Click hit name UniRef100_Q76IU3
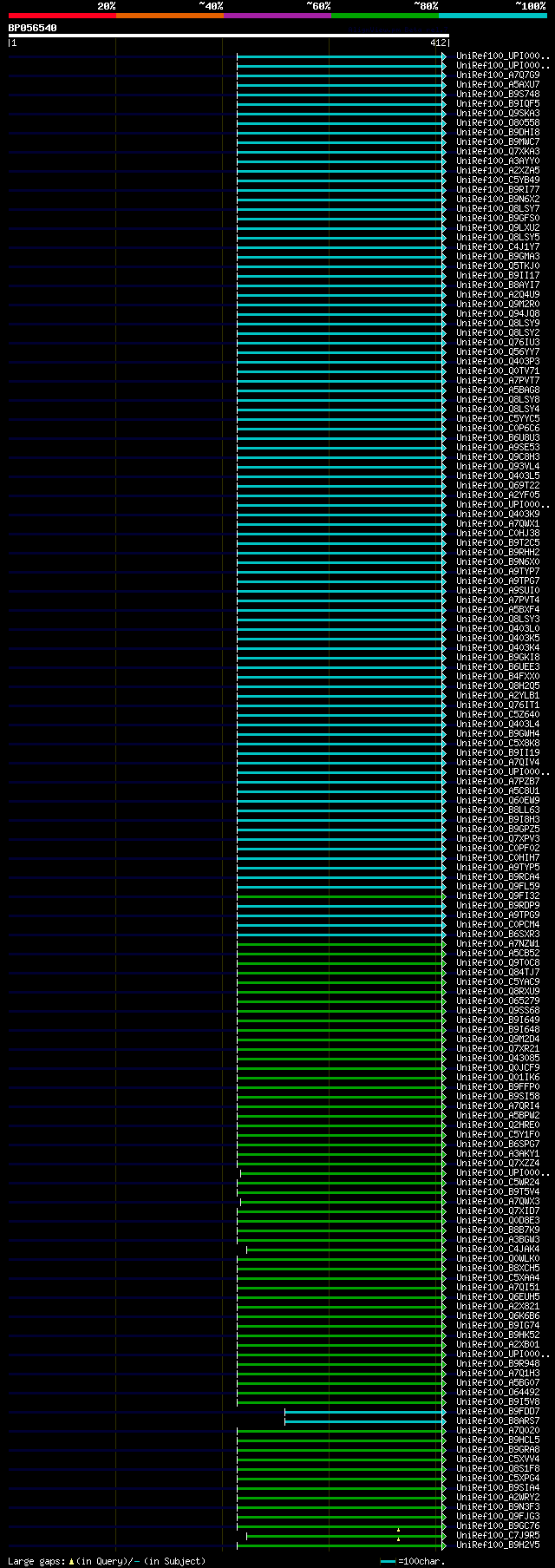Image resolution: width=555 pixels, height=1568 pixels. click(x=498, y=343)
